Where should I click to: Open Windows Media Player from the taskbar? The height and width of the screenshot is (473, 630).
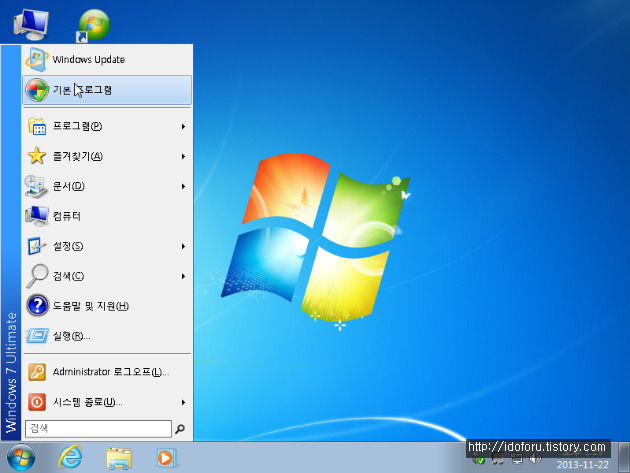point(166,458)
